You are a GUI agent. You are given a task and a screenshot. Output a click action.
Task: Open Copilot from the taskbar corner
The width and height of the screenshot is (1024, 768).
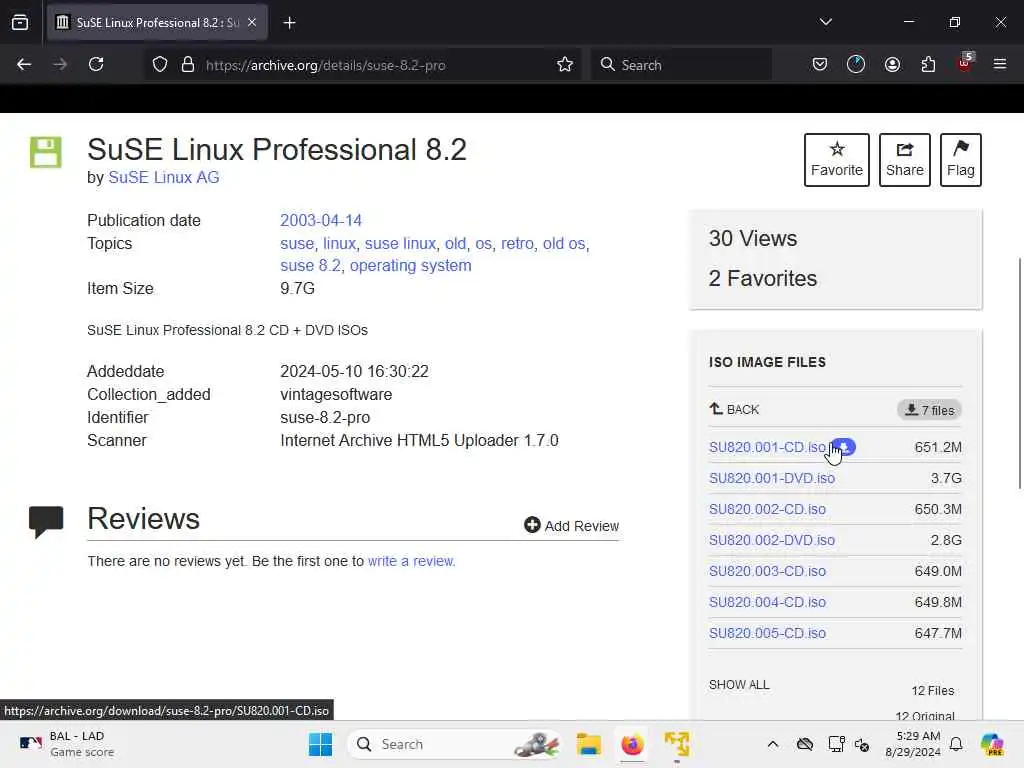tap(991, 744)
